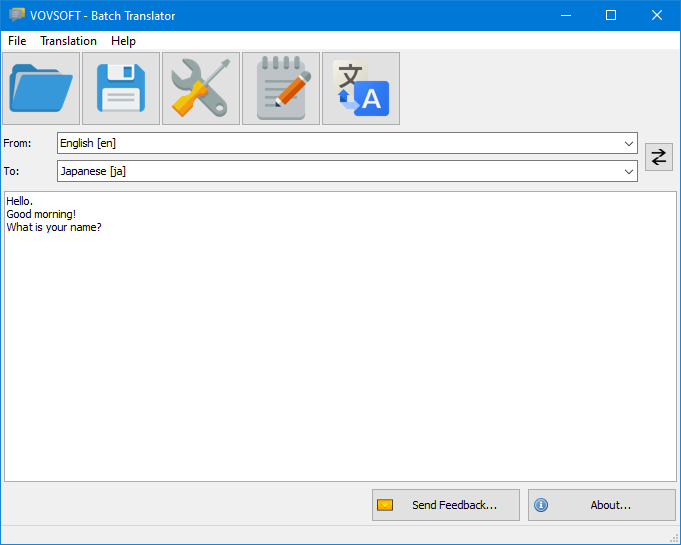Viewport: 681px width, 545px height.
Task: Click the notepad with pencil icon
Action: (281, 89)
